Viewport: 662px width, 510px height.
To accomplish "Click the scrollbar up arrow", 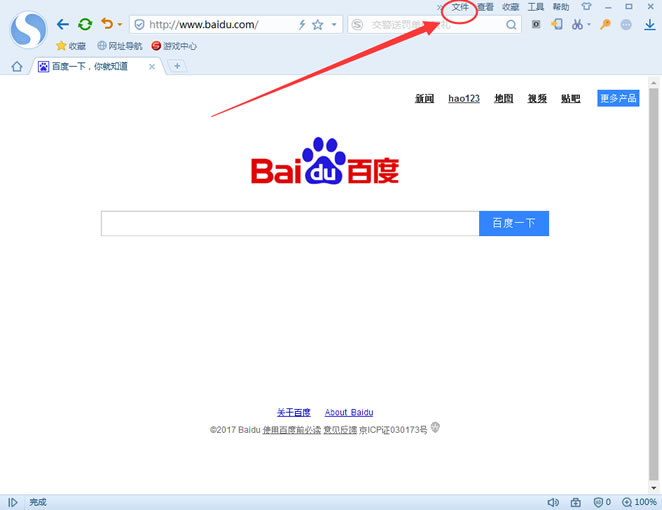I will tap(653, 83).
